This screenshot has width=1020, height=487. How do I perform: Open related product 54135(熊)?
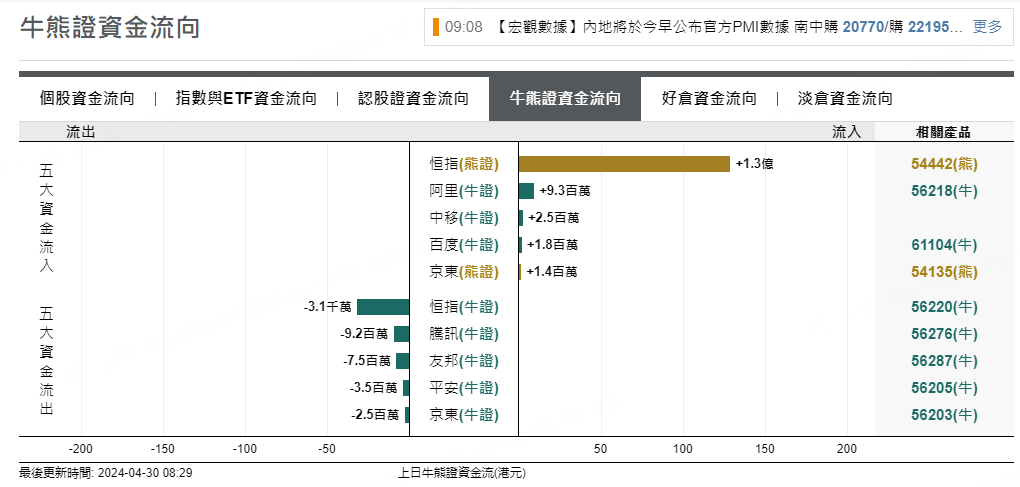[945, 272]
